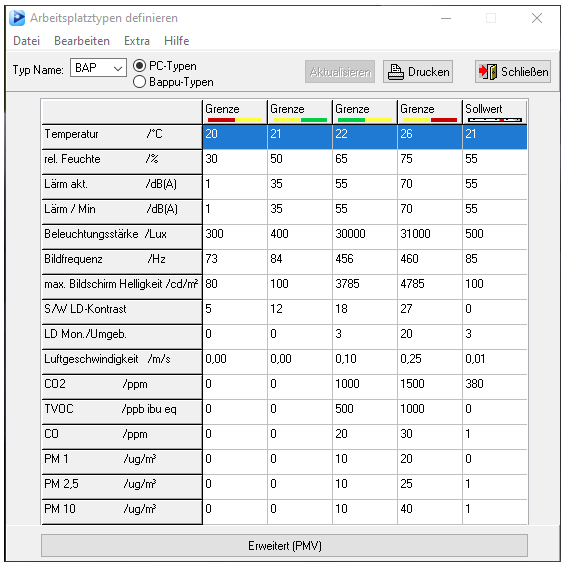The width and height of the screenshot is (565, 567).
Task: Click the printer icon on Drucken button
Action: [395, 72]
